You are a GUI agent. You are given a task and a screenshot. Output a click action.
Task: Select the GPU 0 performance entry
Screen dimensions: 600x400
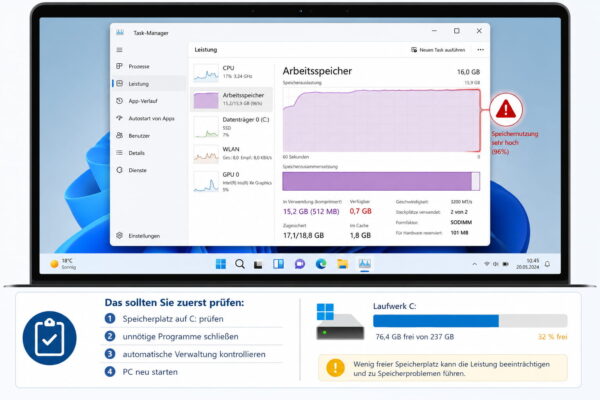[x=232, y=182]
